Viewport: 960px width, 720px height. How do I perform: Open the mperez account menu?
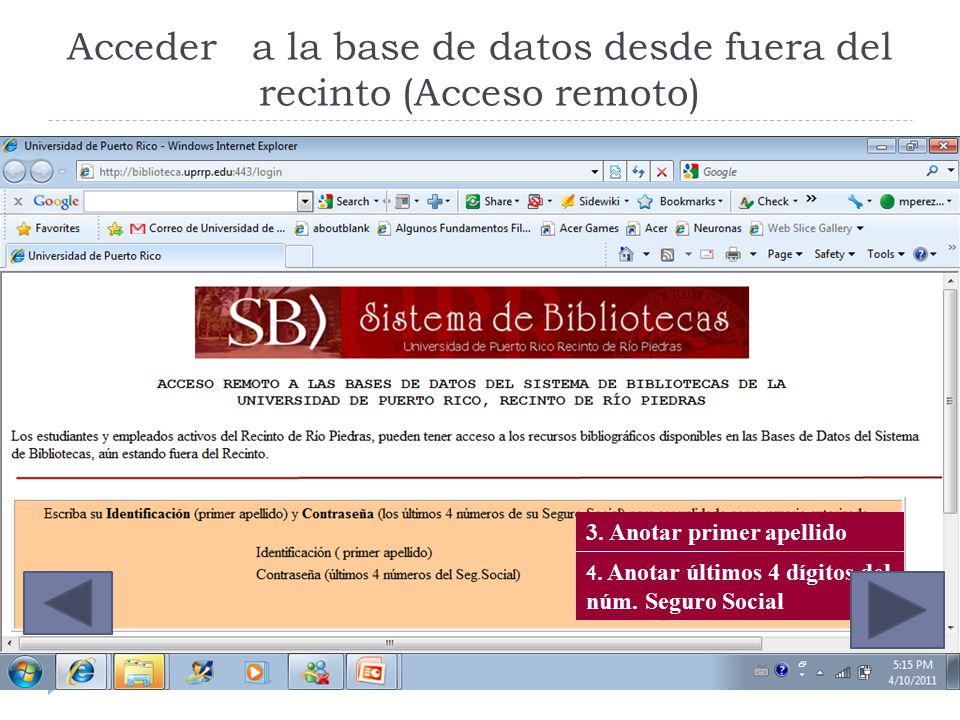tap(915, 201)
